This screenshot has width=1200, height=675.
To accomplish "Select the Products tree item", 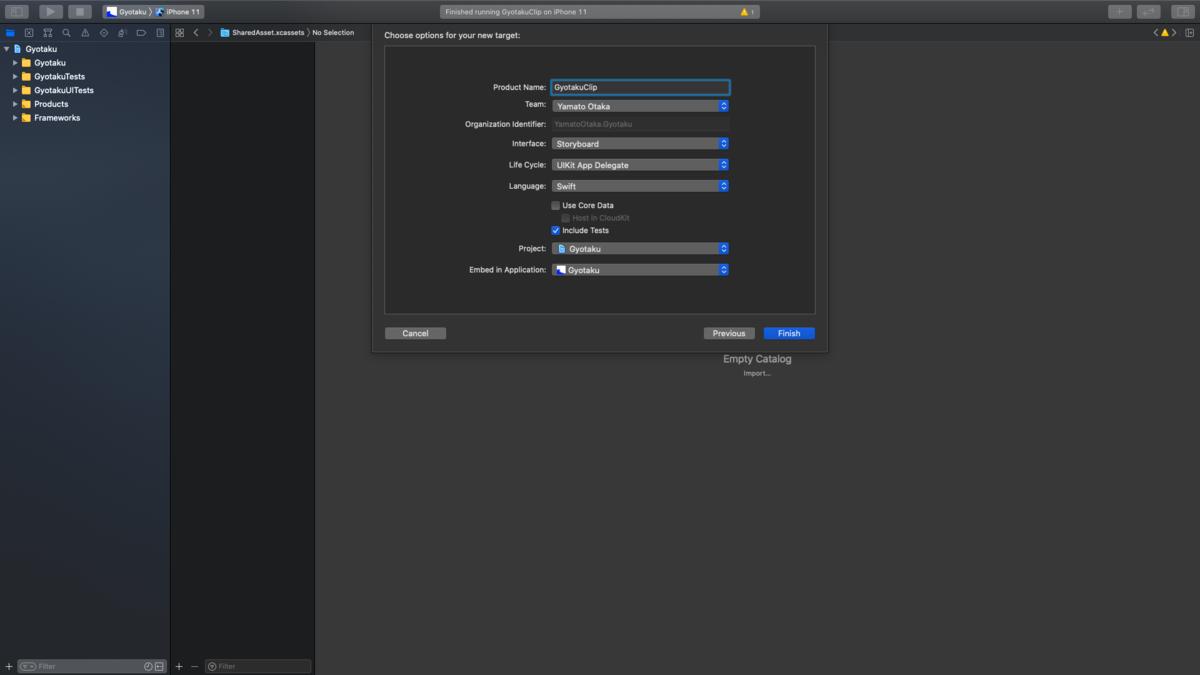I will point(51,104).
